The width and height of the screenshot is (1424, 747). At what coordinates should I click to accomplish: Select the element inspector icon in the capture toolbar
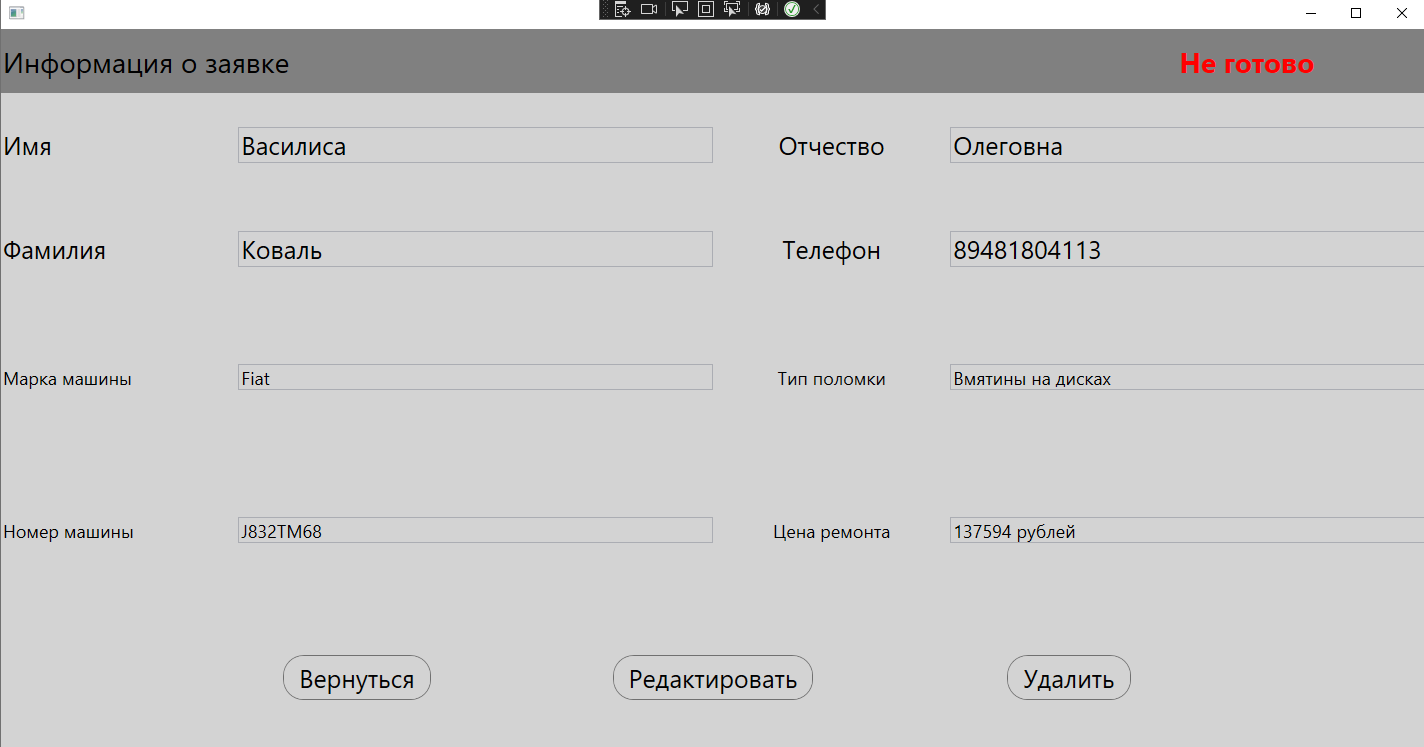(x=622, y=9)
